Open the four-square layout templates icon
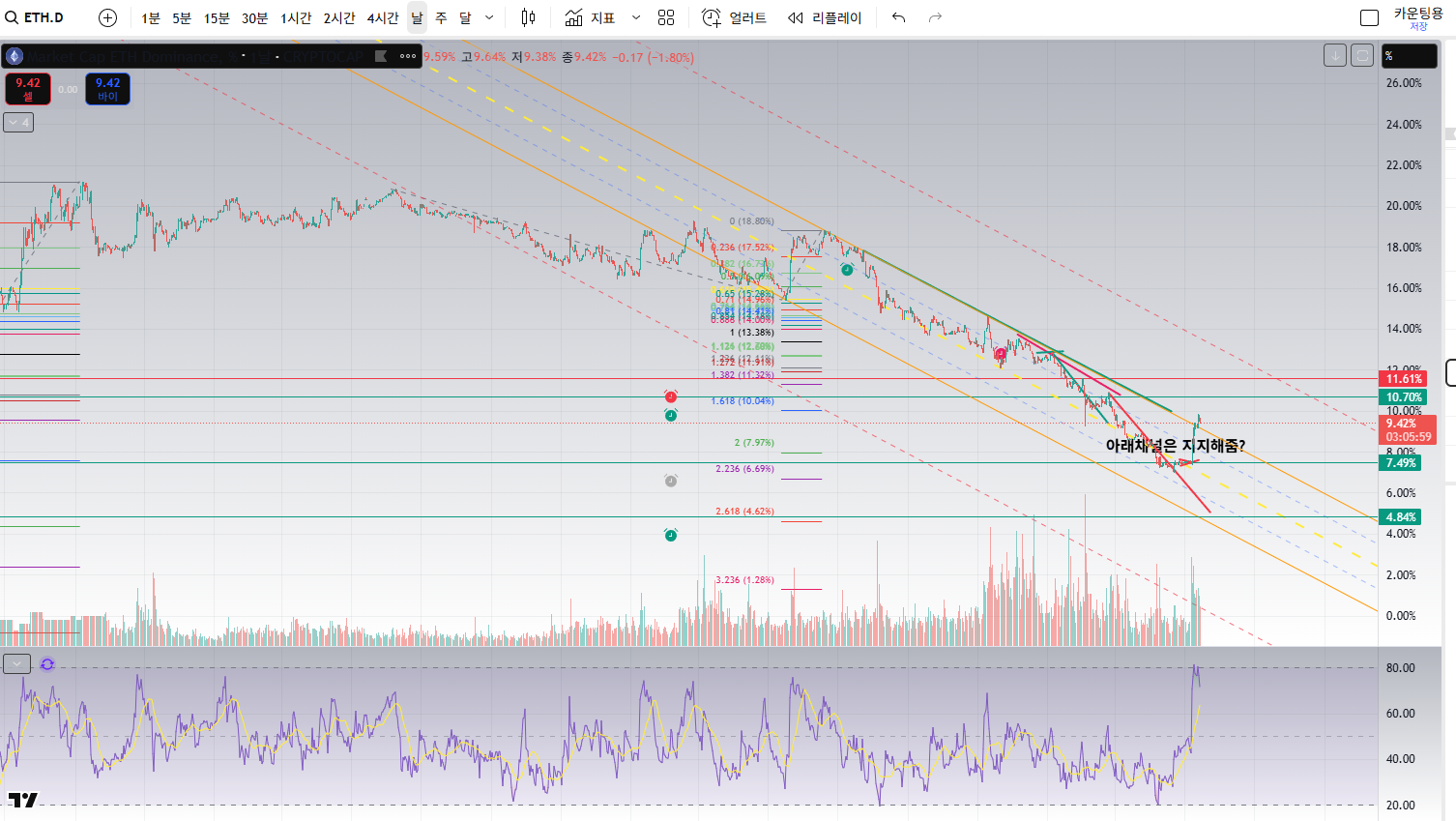1456x821 pixels. coord(666,17)
